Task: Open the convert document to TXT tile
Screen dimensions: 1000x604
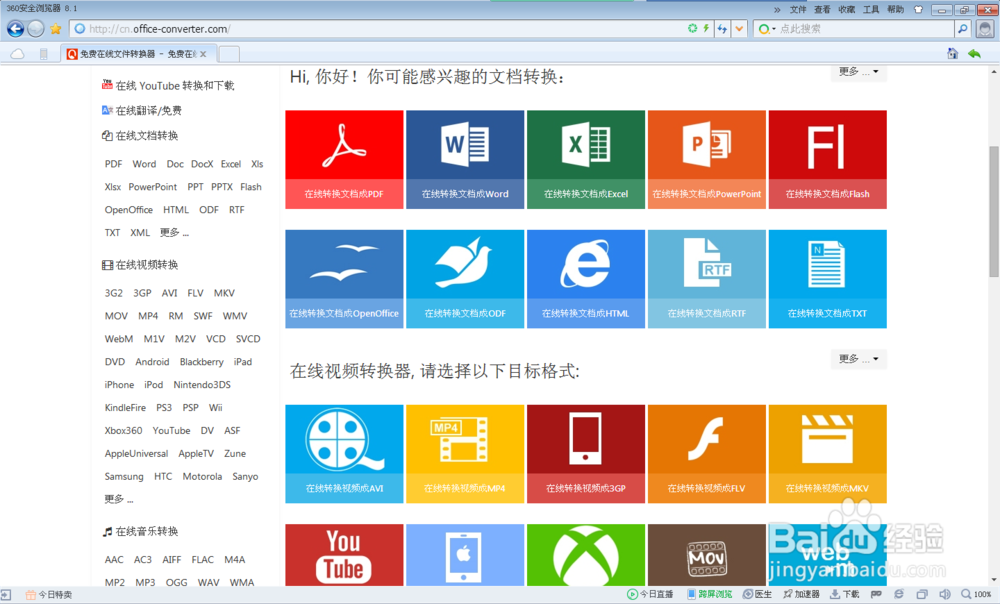Action: click(x=827, y=279)
